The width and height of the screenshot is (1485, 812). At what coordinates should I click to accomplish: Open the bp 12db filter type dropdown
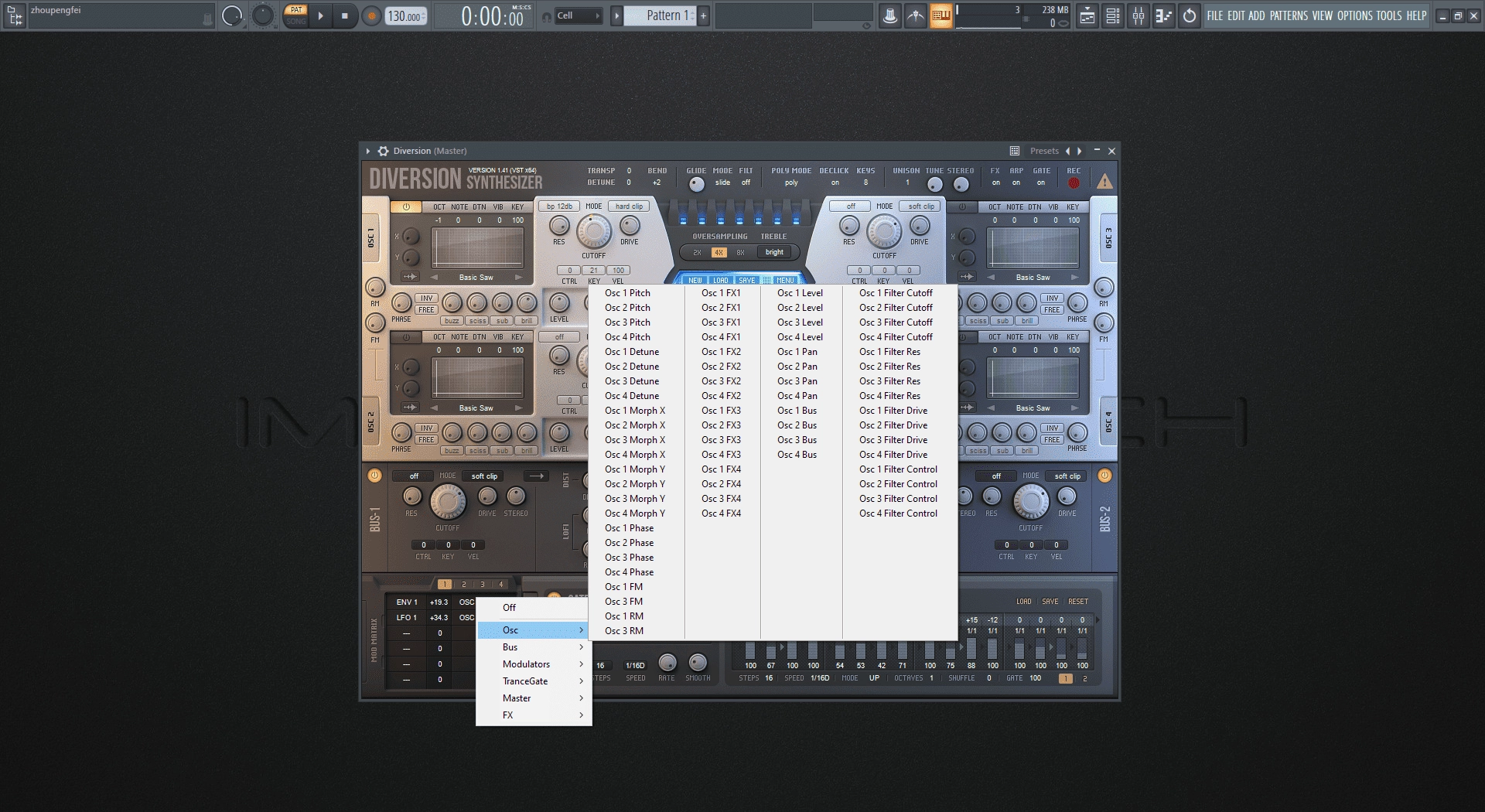click(x=559, y=206)
